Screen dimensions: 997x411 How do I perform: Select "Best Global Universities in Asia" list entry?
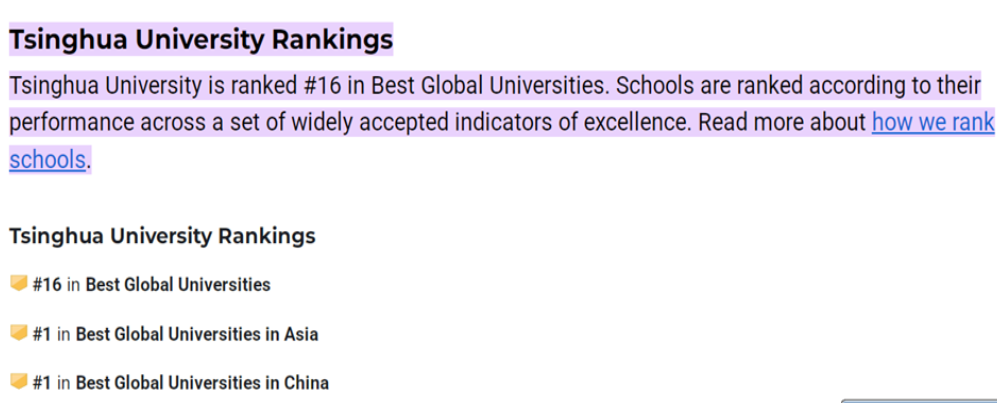[197, 334]
